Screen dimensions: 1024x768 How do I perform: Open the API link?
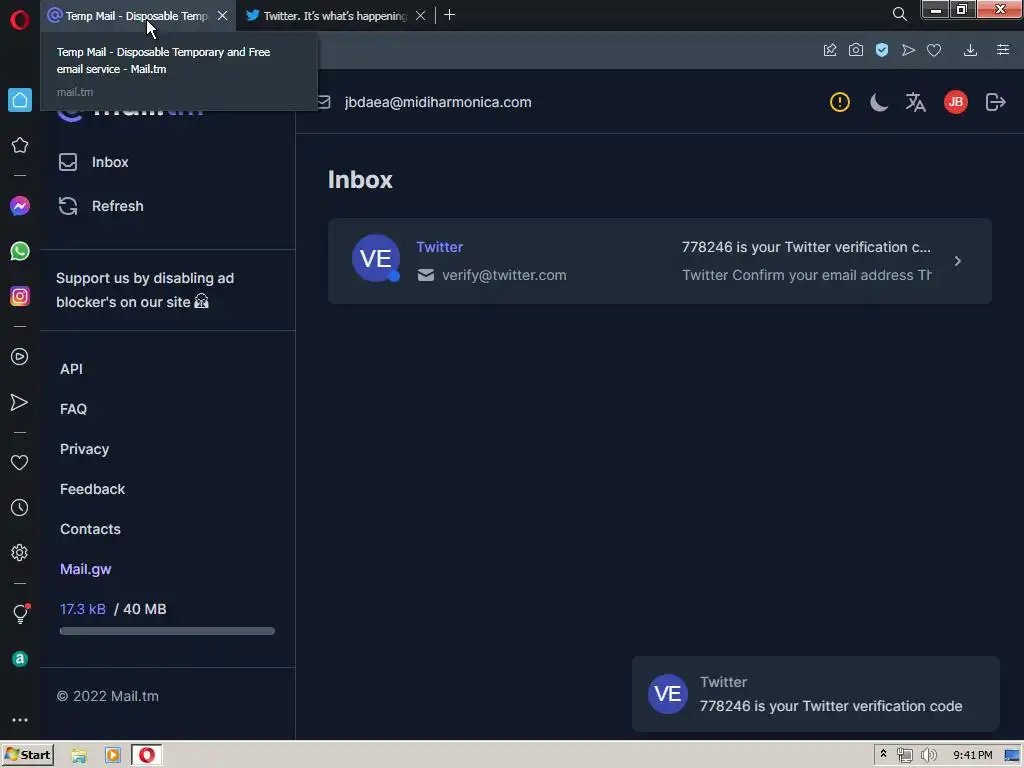click(x=71, y=369)
